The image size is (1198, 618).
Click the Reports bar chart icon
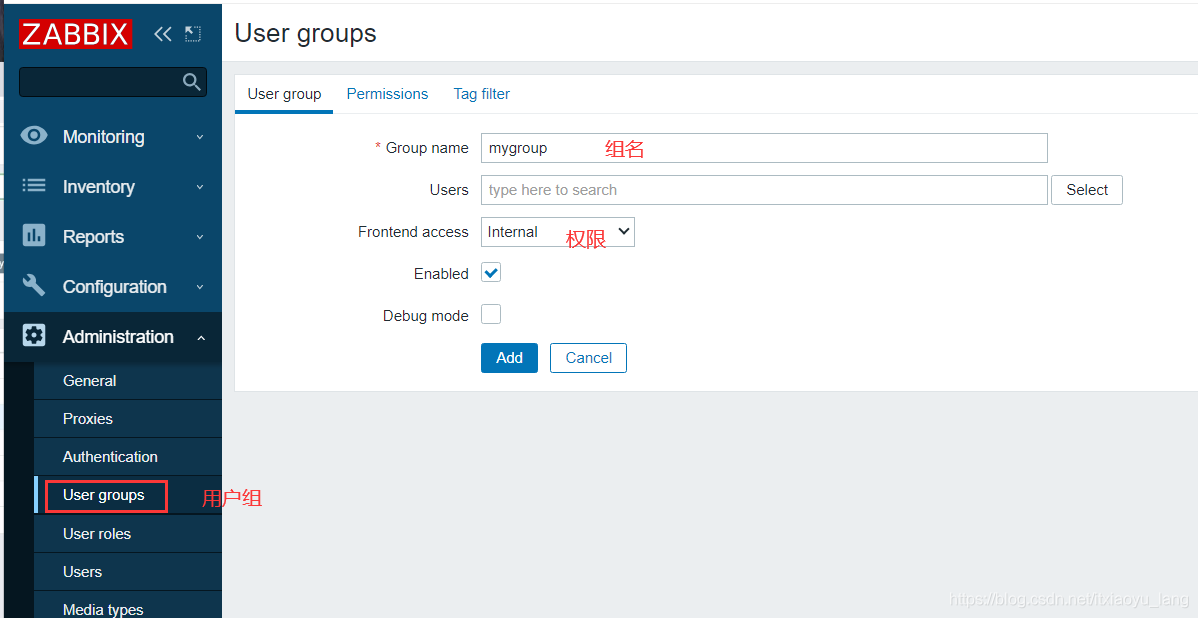(x=34, y=236)
